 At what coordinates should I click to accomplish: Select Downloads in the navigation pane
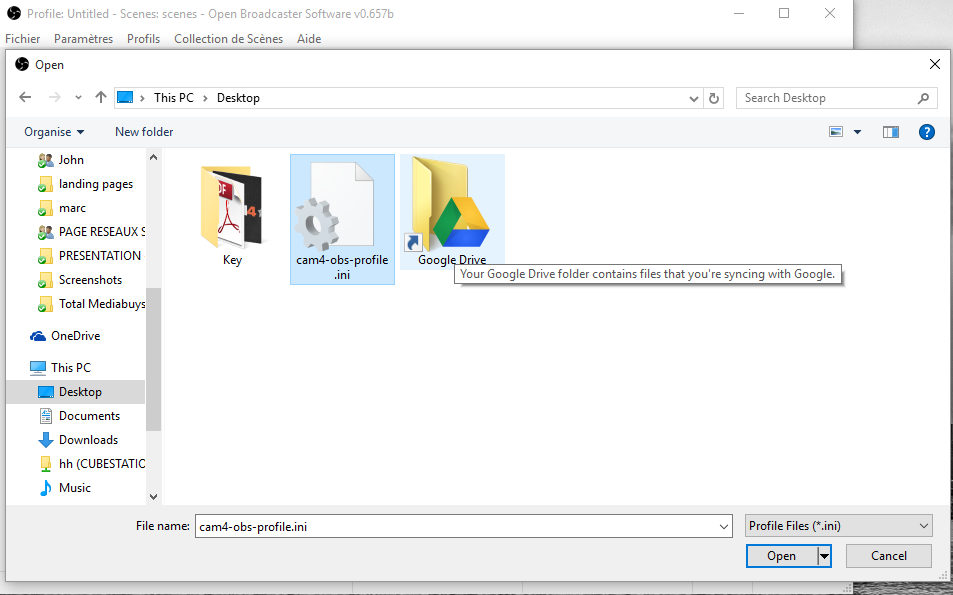tap(88, 440)
